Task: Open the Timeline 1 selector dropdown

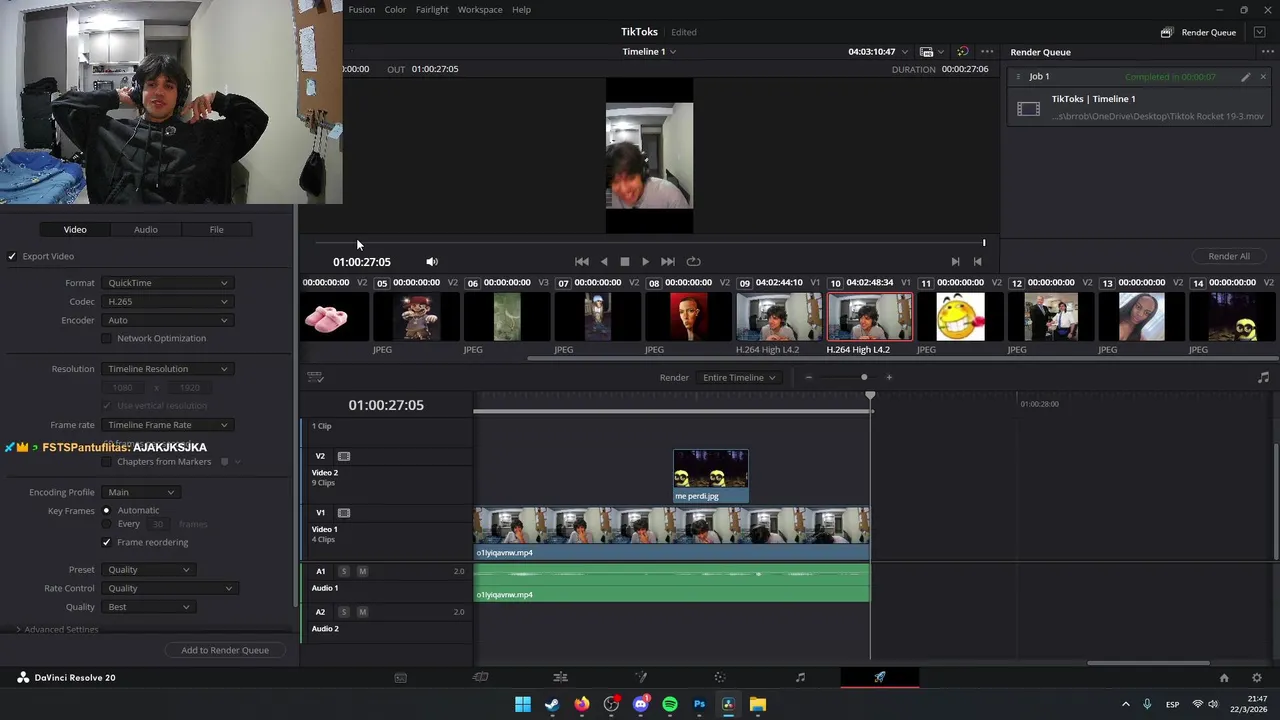Action: pyautogui.click(x=649, y=51)
